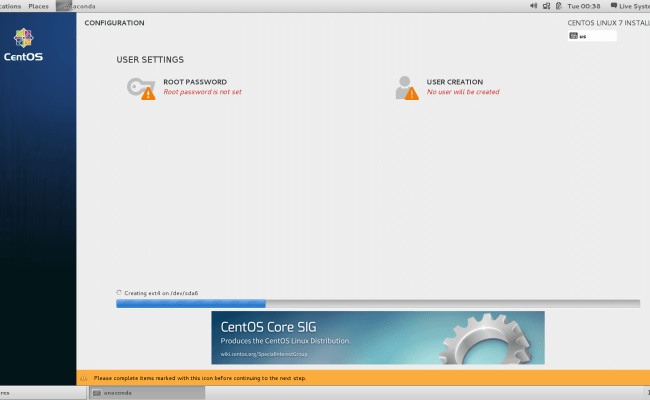Open the Tue 00:38 clock
The height and width of the screenshot is (400, 650).
(584, 6)
